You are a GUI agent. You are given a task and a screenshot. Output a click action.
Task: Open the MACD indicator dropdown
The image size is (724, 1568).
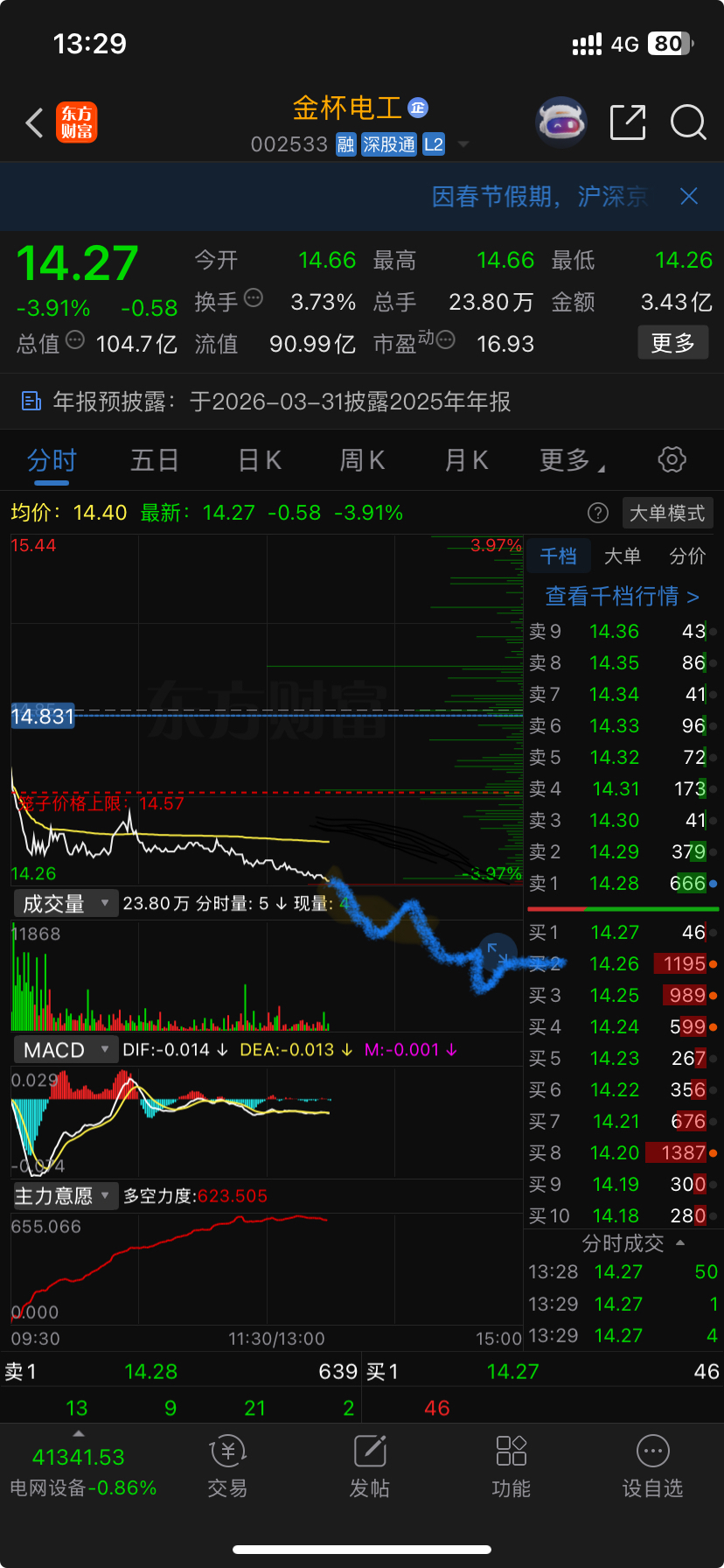click(x=66, y=1050)
